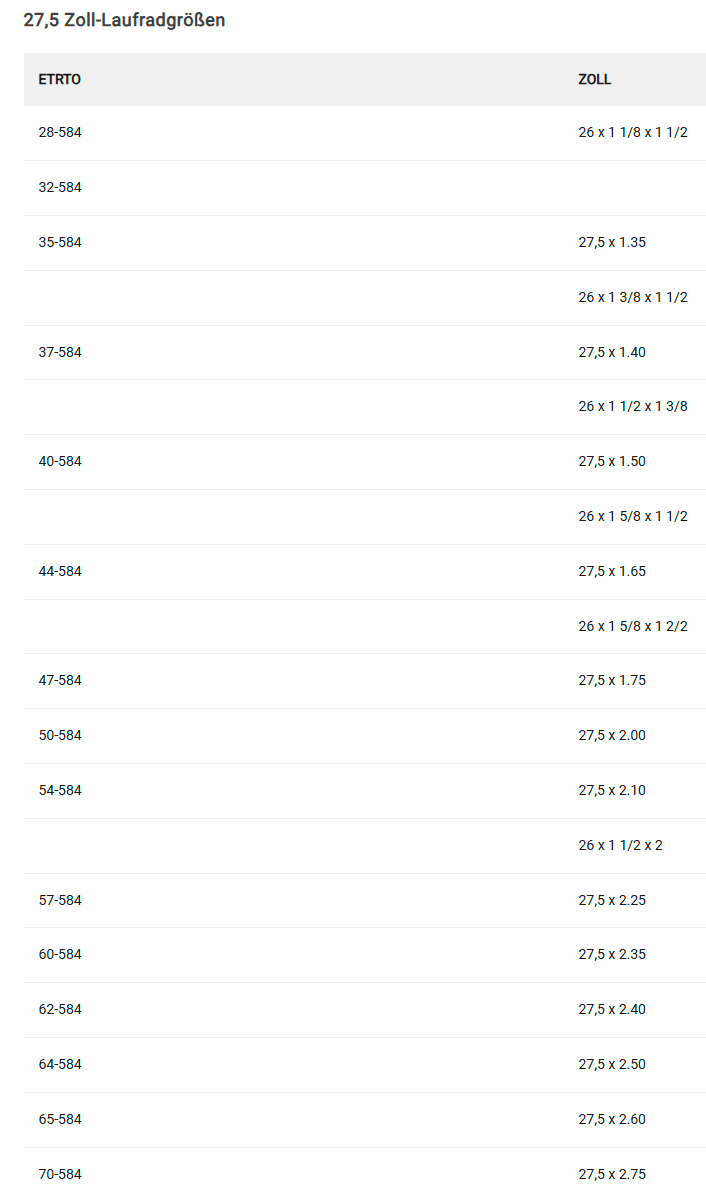Click the 27,5 Zoll-Laufradgrößen heading
The image size is (706, 1201).
coord(124,20)
